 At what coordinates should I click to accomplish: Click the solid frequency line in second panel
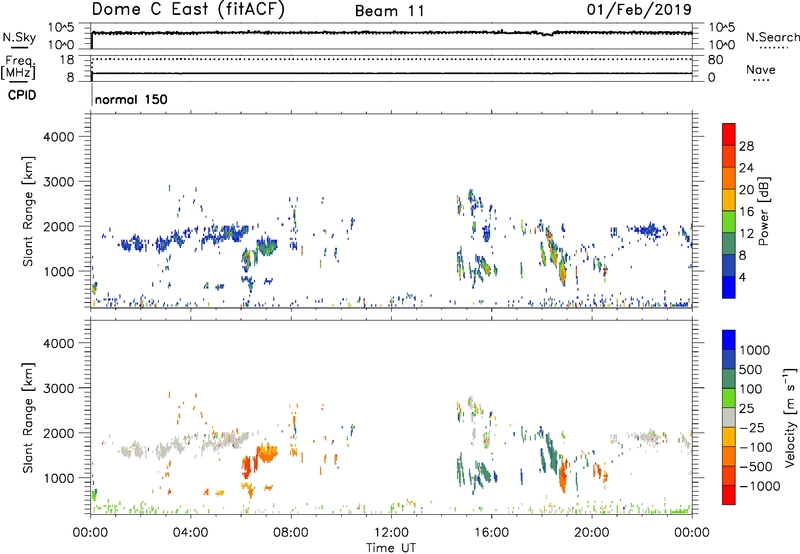pos(391,73)
